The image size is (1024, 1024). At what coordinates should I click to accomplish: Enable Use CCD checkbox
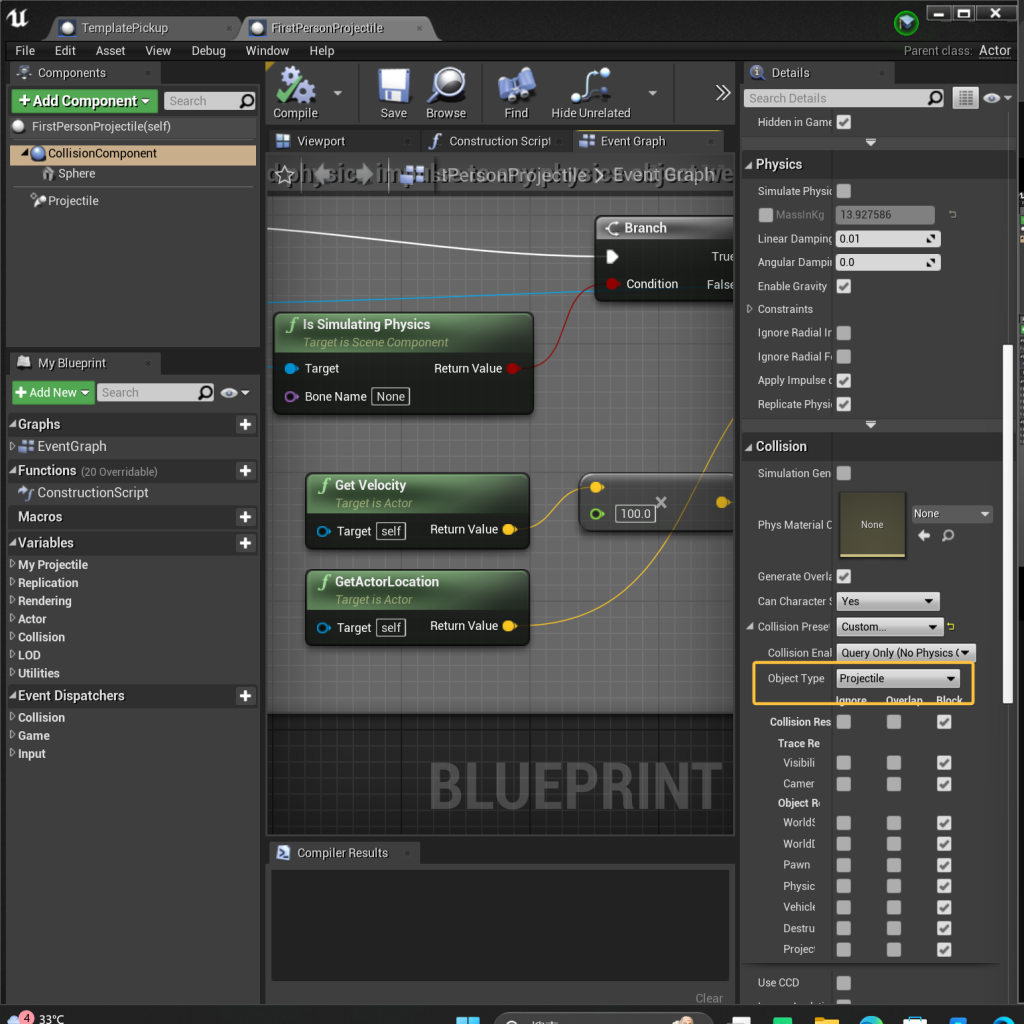click(844, 983)
